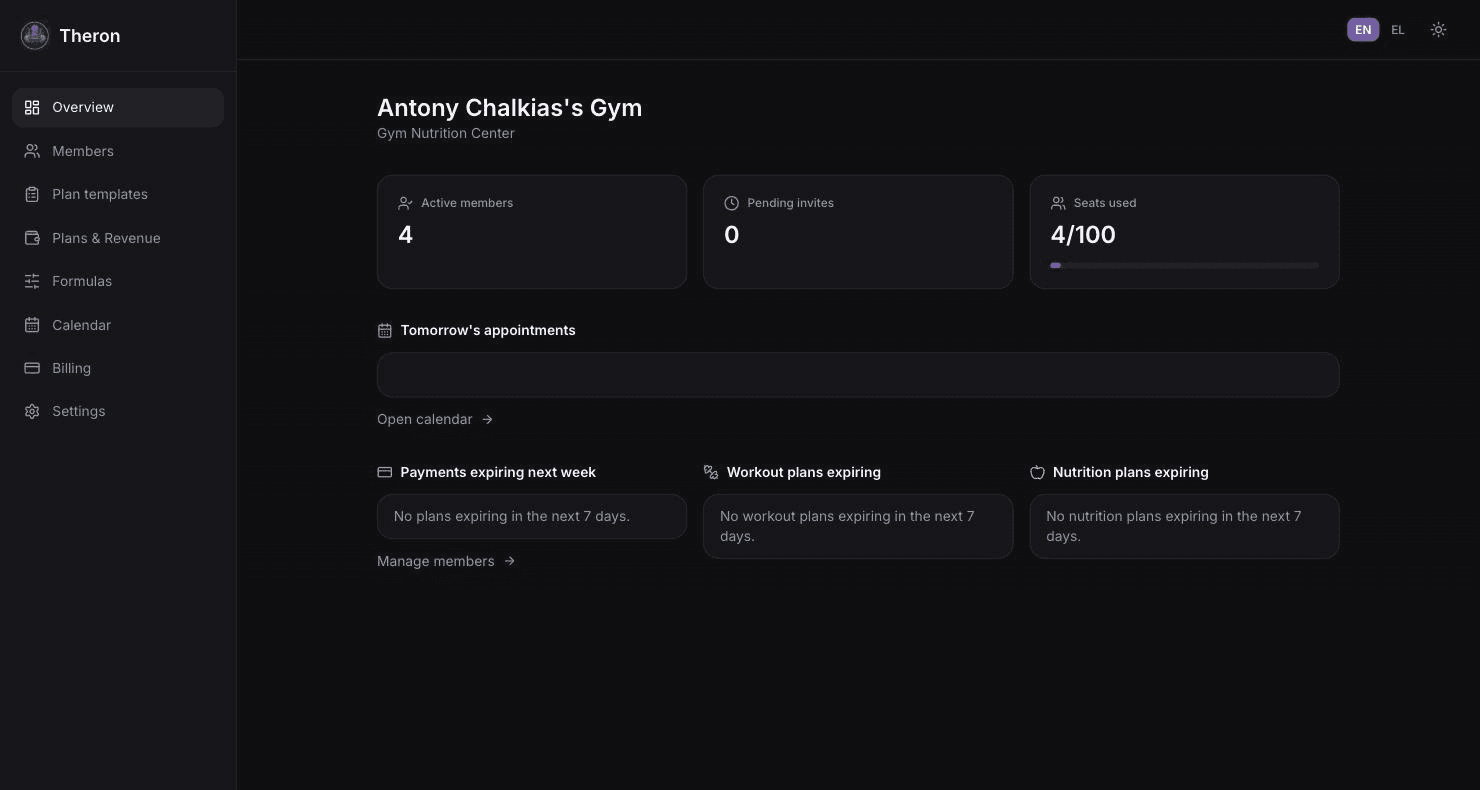This screenshot has height=790, width=1480.
Task: Click the empty Tomorrow's appointments box
Action: (858, 375)
